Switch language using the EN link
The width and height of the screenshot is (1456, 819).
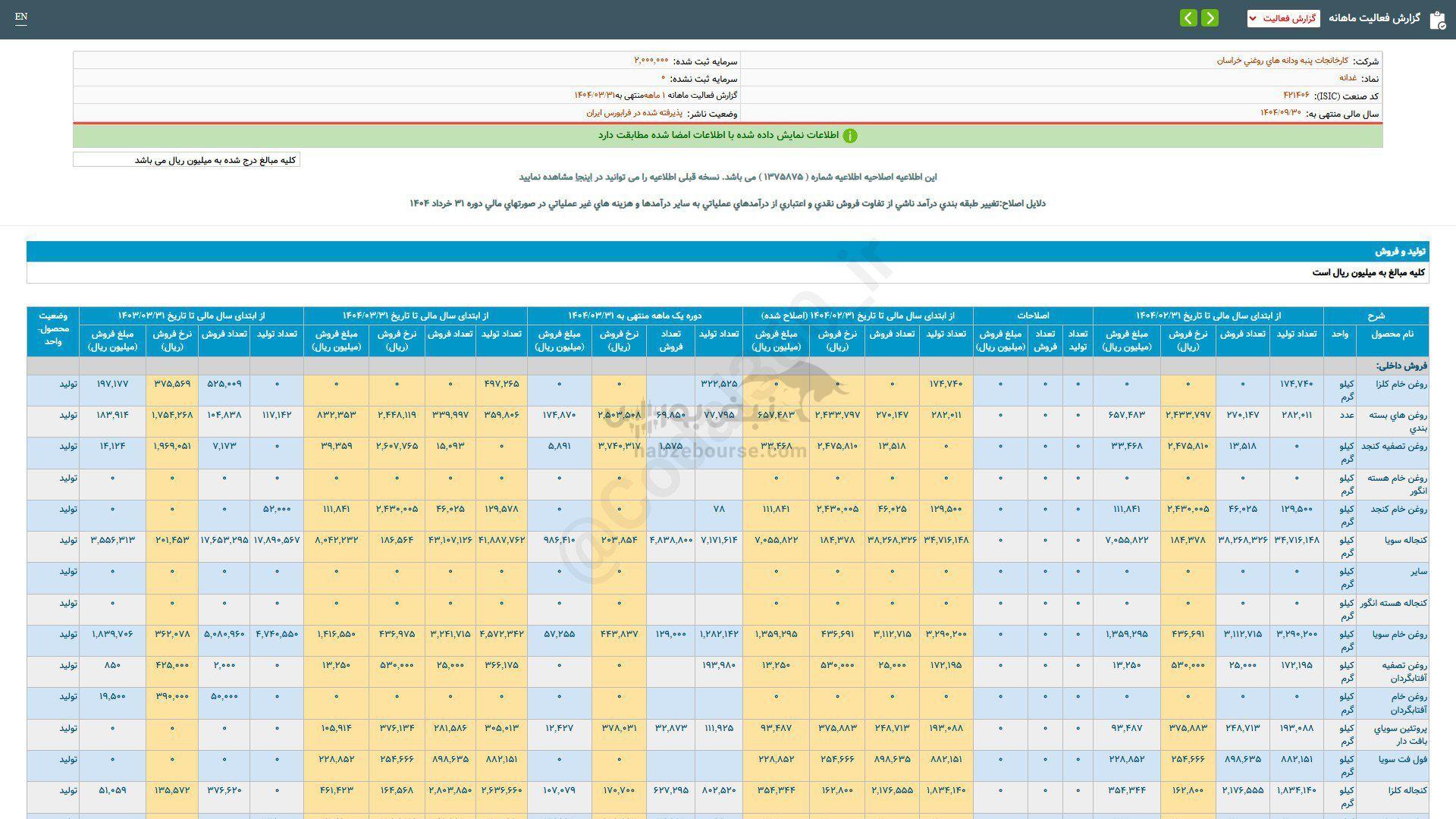(20, 17)
